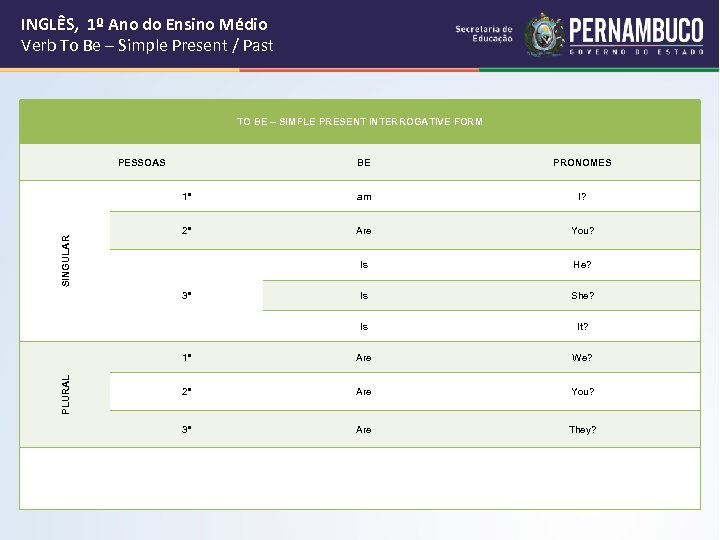Click the 'I?' pronoun cell
The width and height of the screenshot is (720, 540).
582,197
